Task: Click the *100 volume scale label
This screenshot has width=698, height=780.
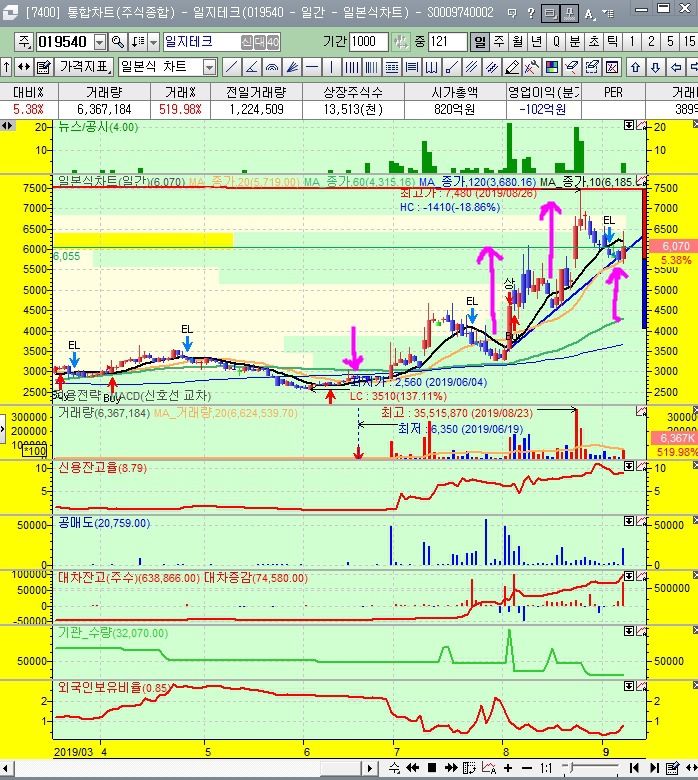Action: [35, 451]
